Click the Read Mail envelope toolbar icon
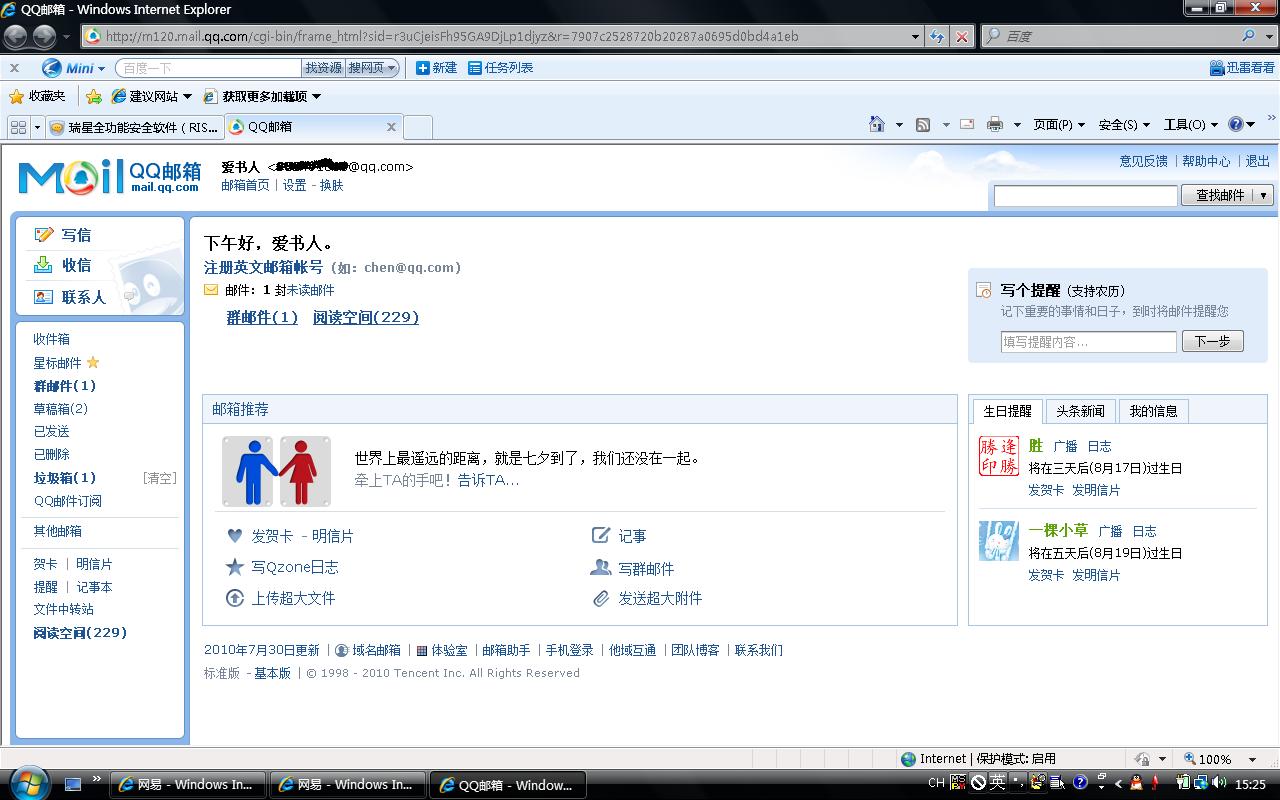 [x=967, y=124]
